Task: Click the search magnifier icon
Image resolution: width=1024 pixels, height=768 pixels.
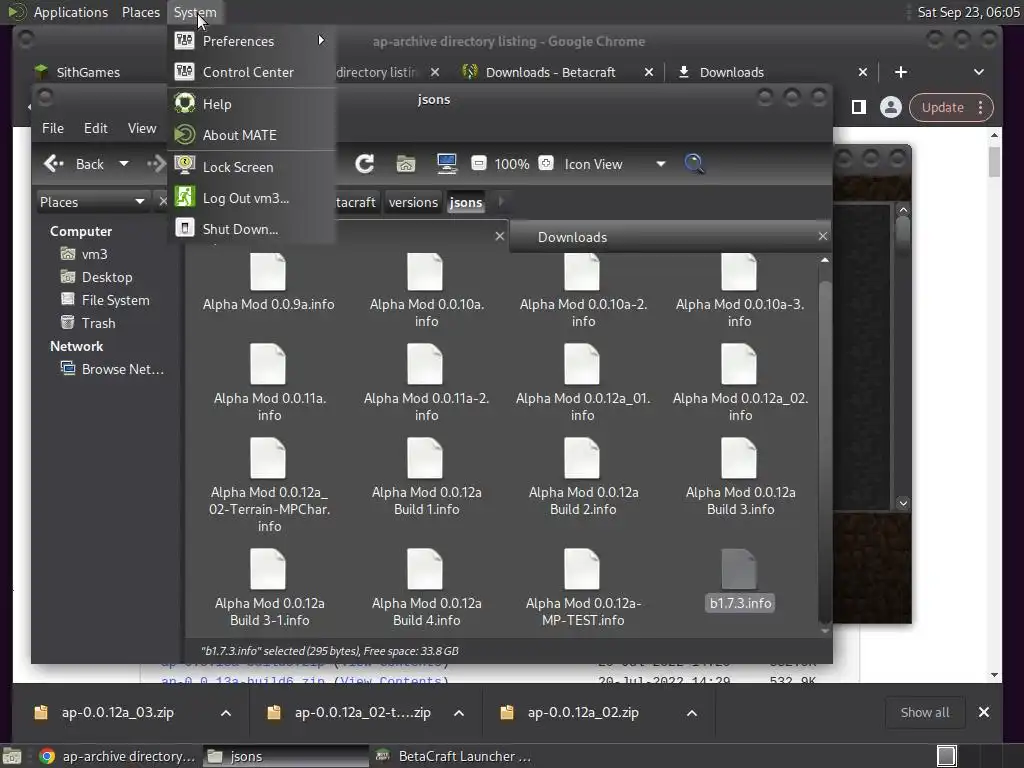Action: (x=694, y=164)
